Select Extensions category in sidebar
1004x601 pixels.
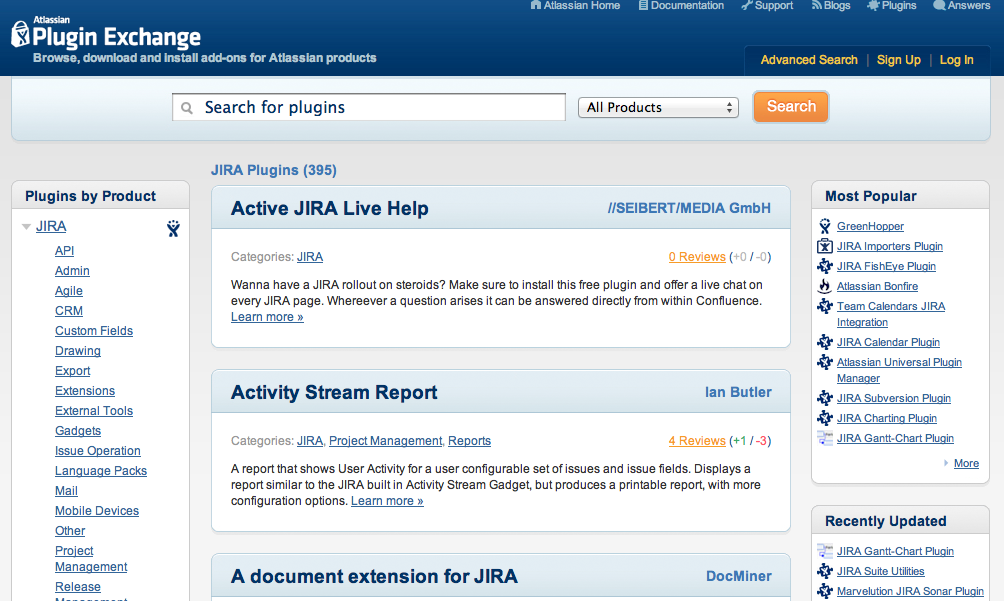85,390
